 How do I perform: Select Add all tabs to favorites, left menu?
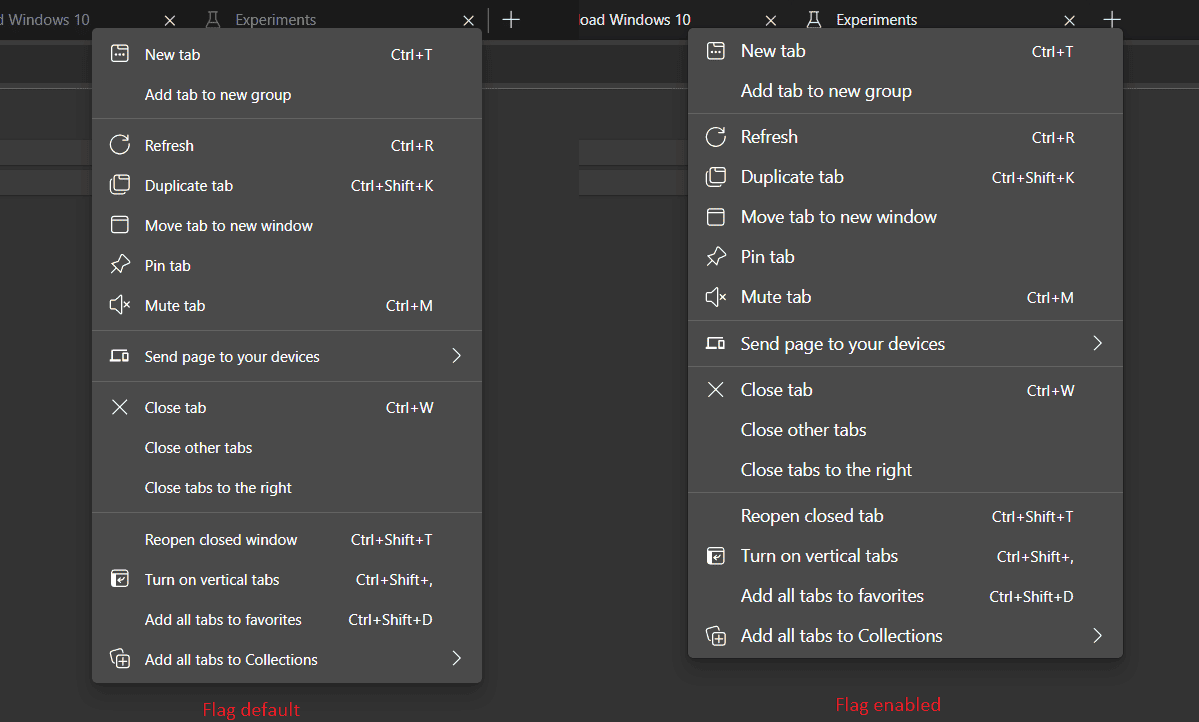(287, 620)
